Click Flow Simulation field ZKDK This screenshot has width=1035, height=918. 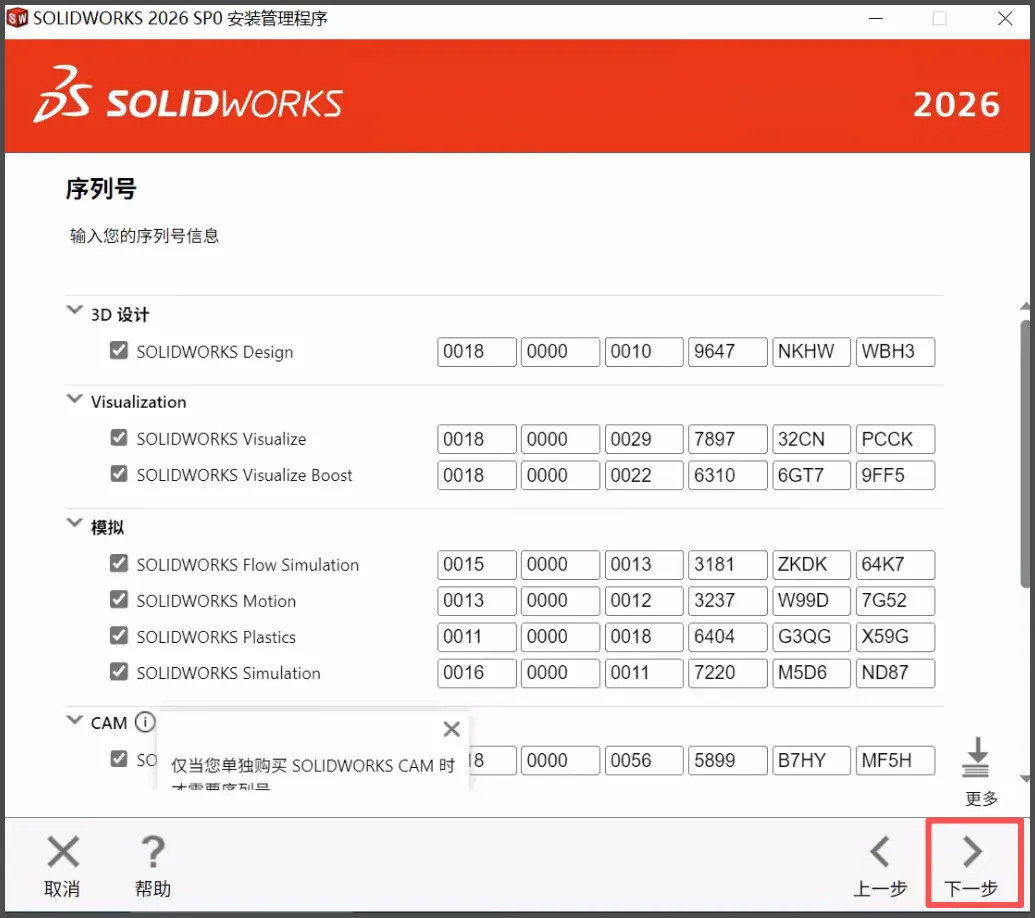[x=811, y=564]
